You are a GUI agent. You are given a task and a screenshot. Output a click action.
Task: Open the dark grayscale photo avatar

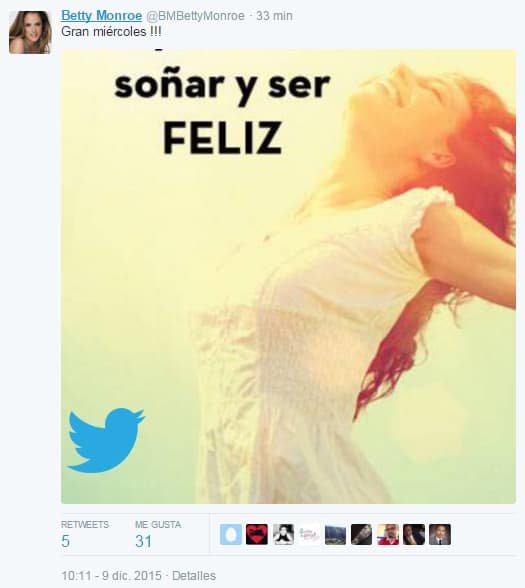pos(362,534)
